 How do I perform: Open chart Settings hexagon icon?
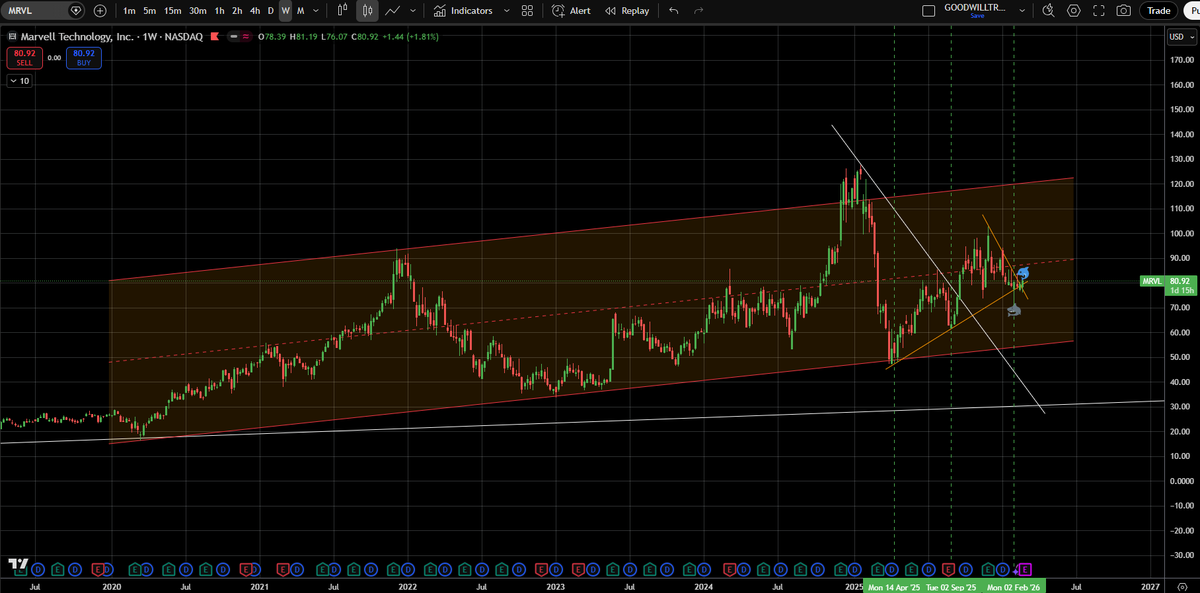(1074, 11)
